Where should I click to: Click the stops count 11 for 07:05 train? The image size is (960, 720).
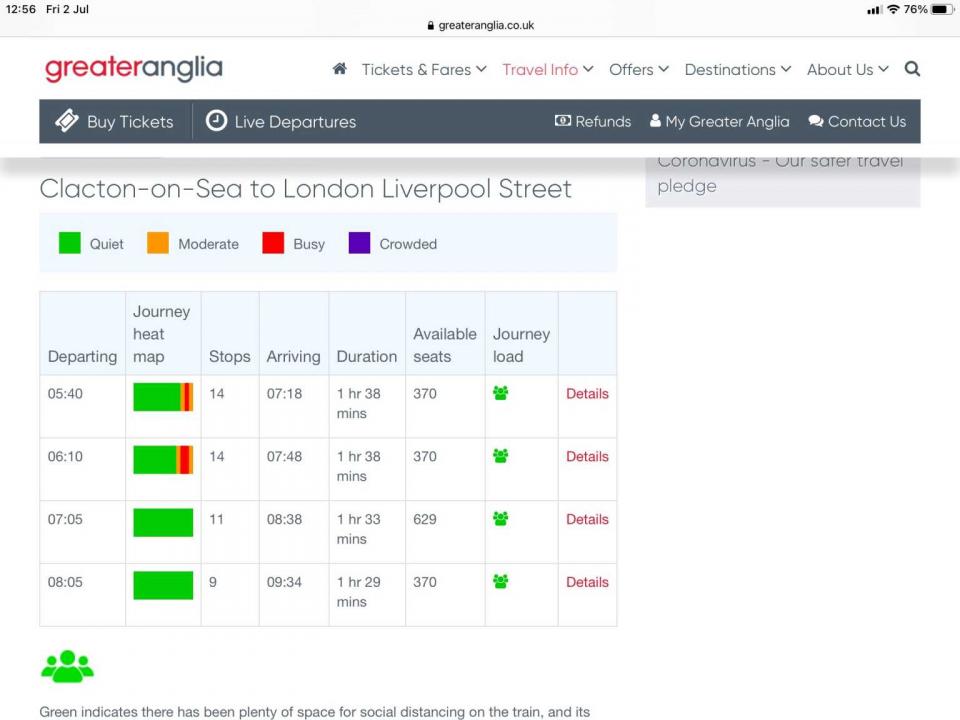pos(216,519)
